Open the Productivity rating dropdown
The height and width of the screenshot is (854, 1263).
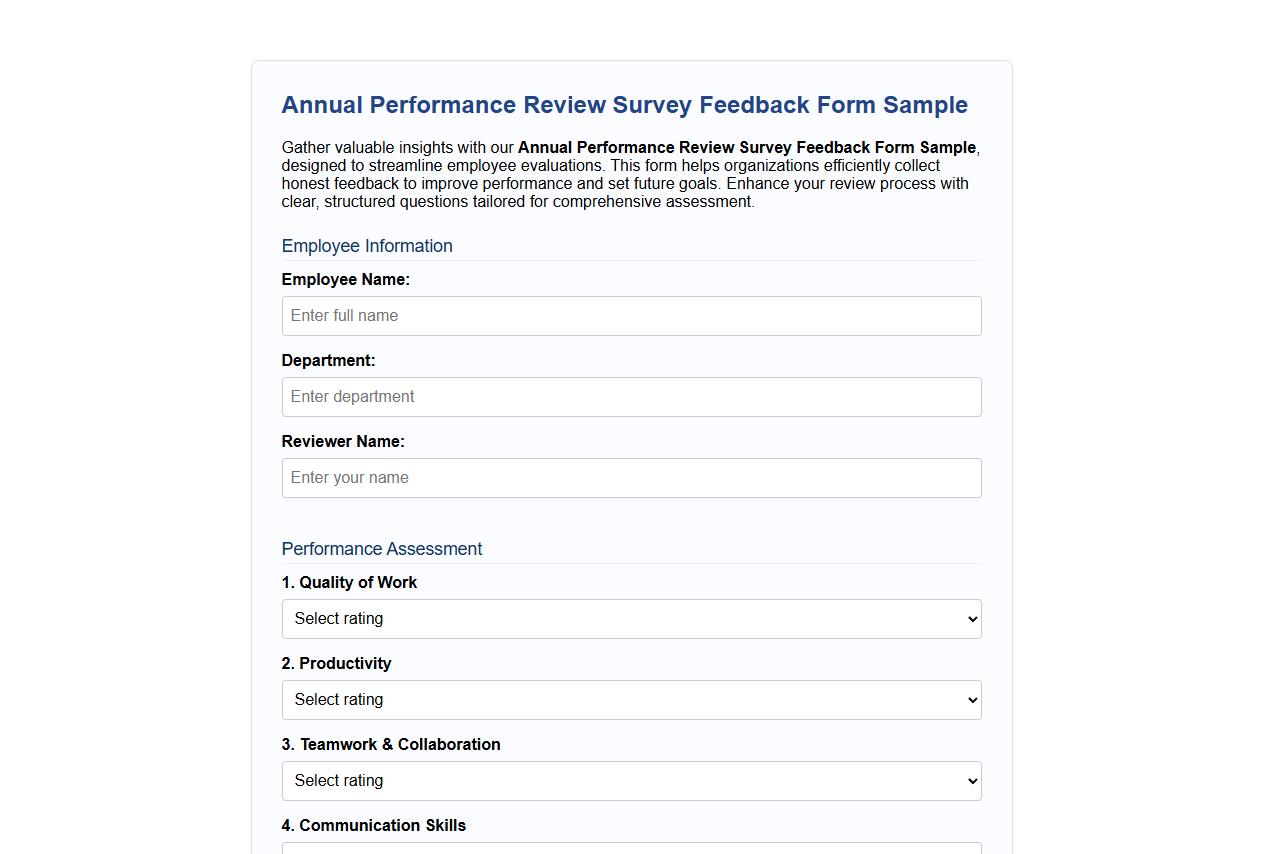[631, 700]
